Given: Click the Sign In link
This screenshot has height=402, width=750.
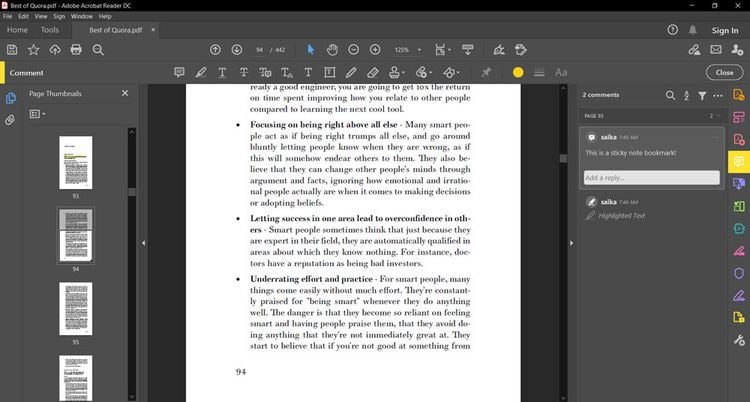Looking at the screenshot, I should click(725, 30).
